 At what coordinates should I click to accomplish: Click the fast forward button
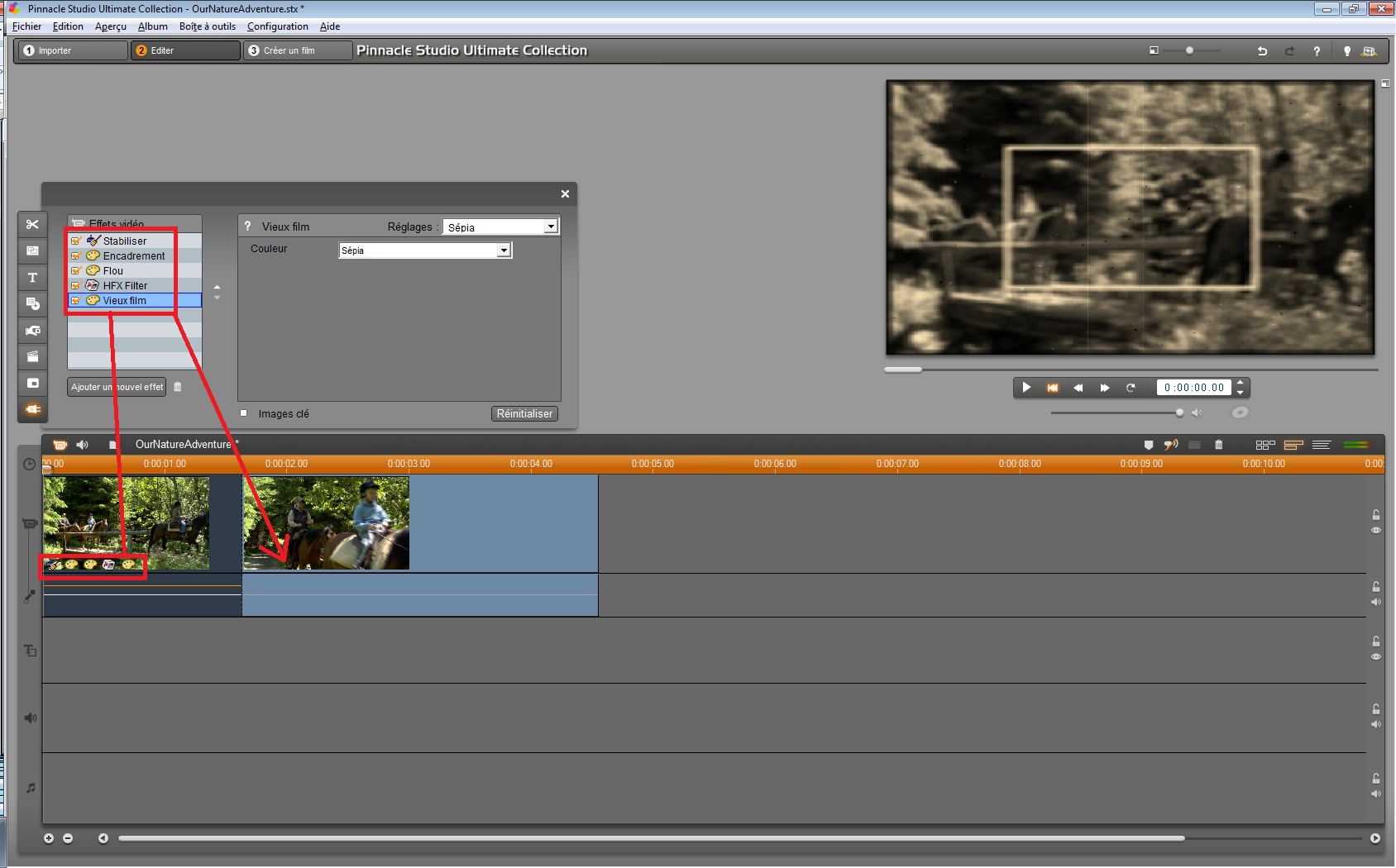click(1104, 388)
